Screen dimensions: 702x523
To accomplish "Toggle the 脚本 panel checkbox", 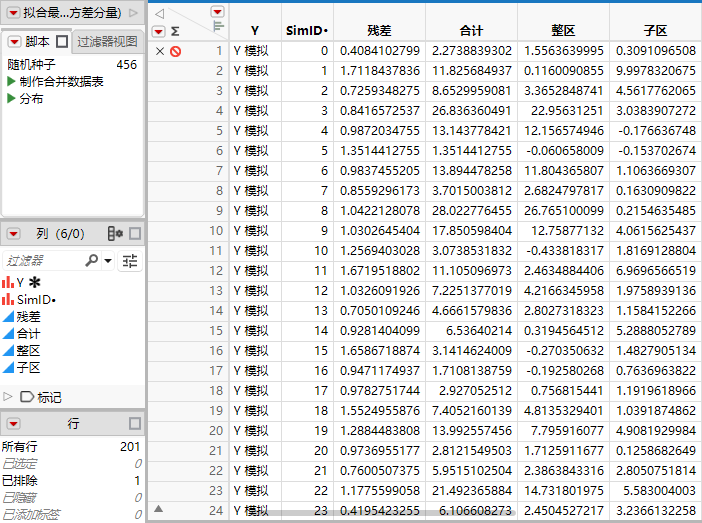I will coord(62,42).
